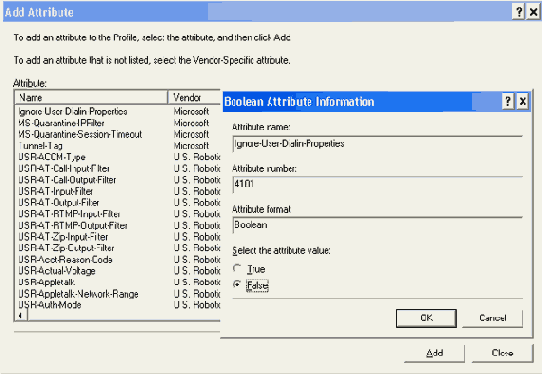Click the Attribute number field
Screen dimensions: 542x374
377,184
